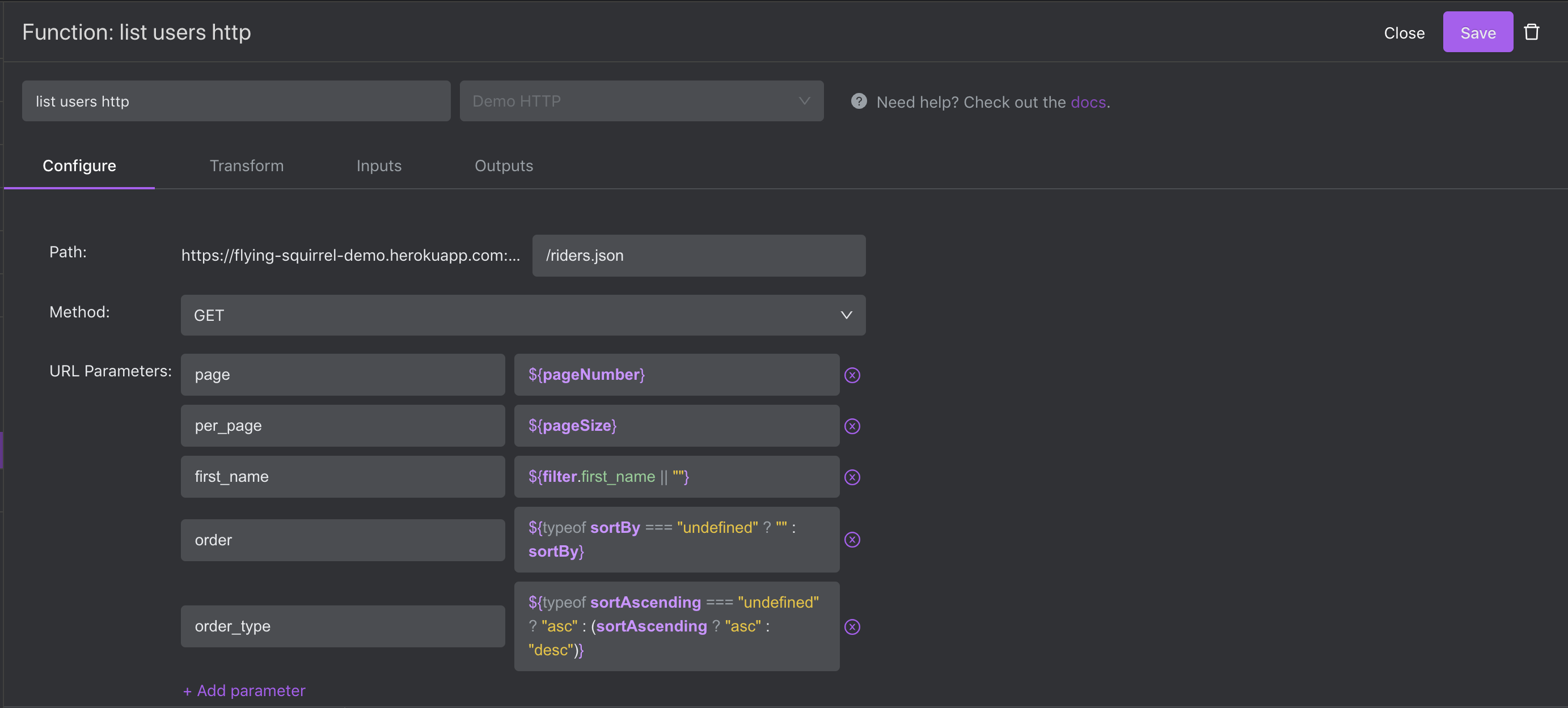Switch to the Outputs tab

coord(504,166)
